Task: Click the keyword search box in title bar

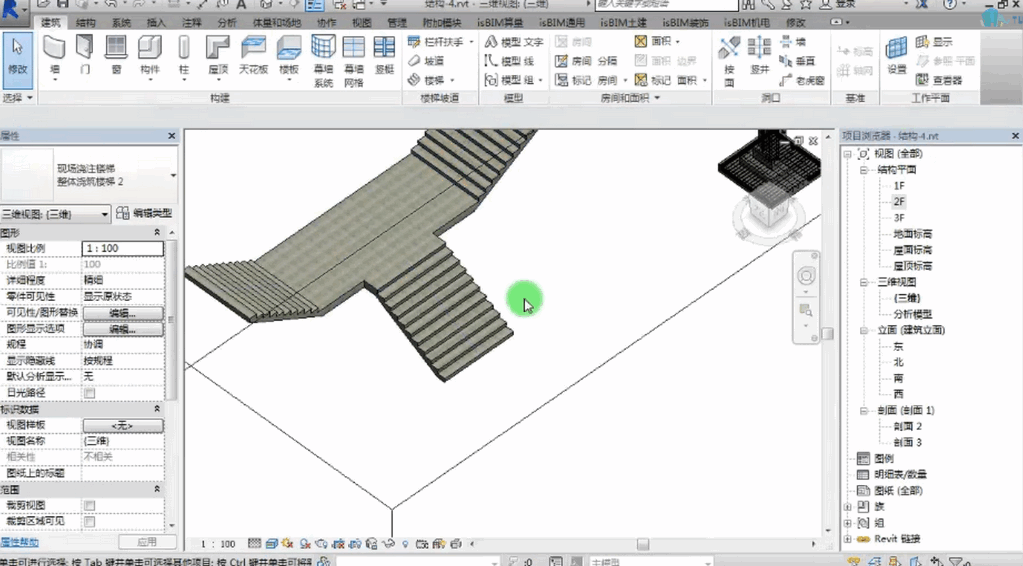Action: (x=666, y=5)
